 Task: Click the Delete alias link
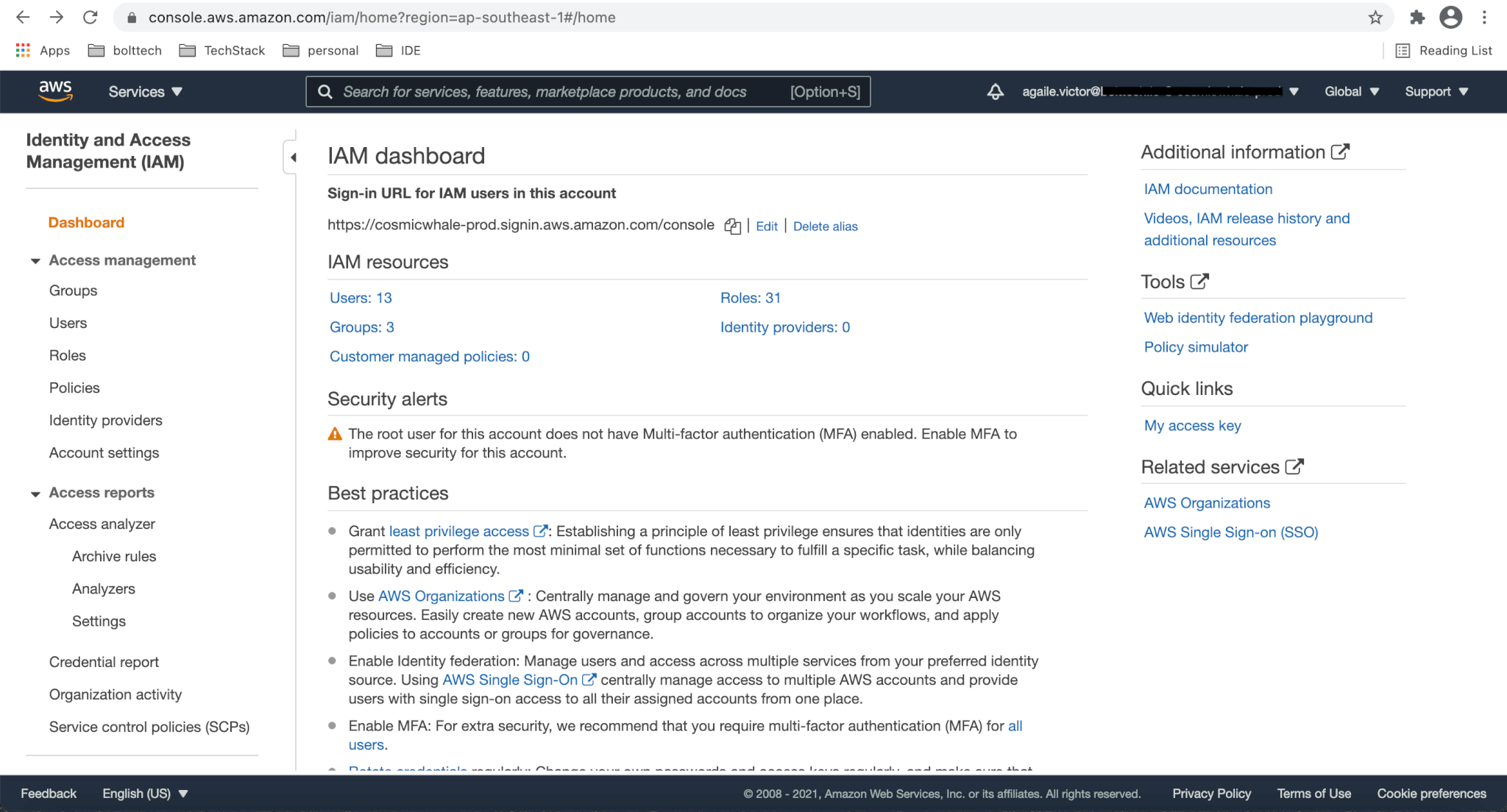825,227
